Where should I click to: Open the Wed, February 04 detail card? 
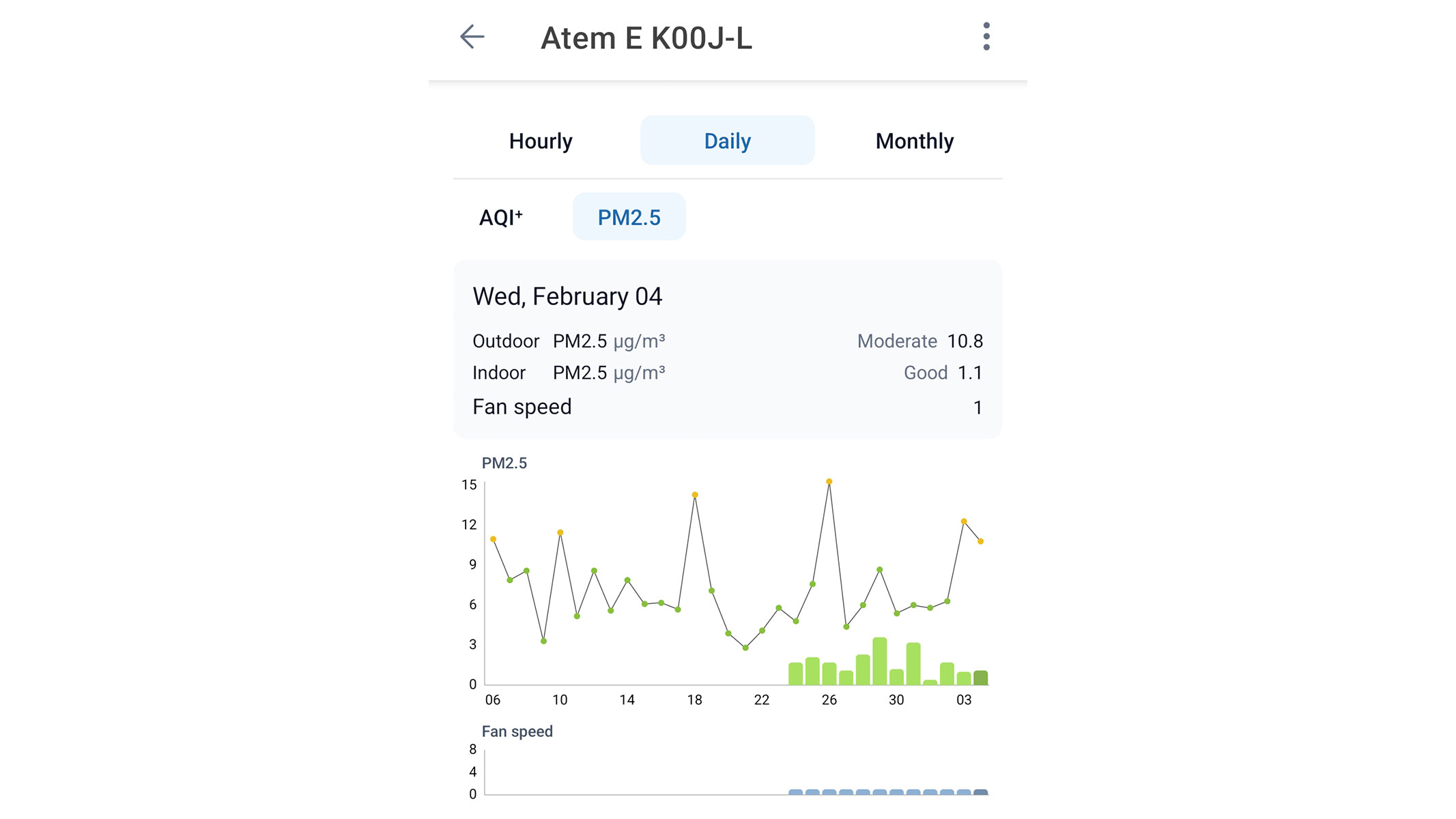click(x=567, y=296)
